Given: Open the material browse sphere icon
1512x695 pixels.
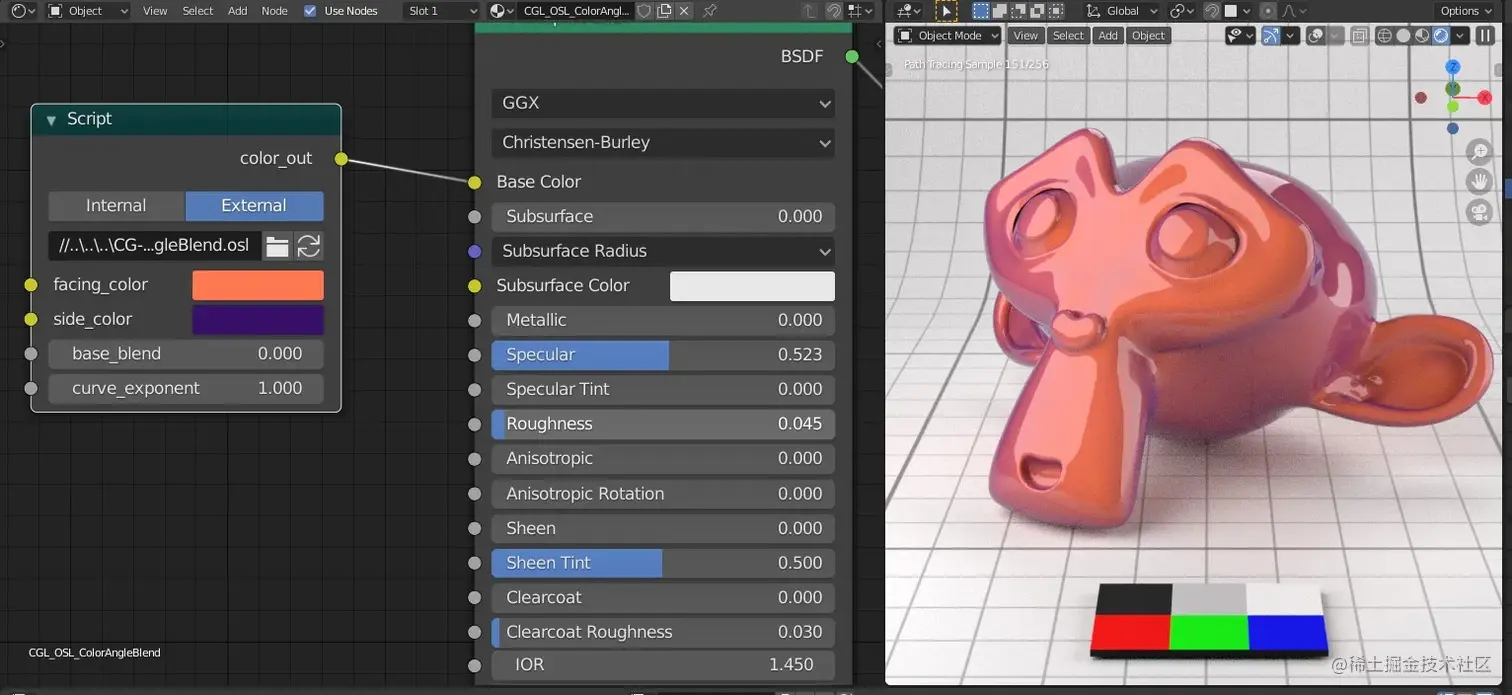Looking at the screenshot, I should tap(501, 11).
